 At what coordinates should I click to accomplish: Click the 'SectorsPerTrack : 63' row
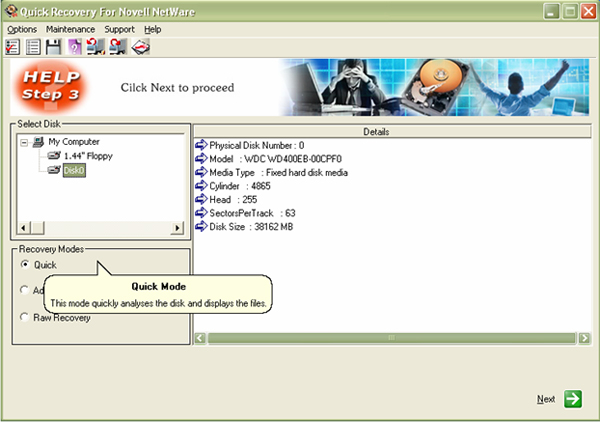(x=245, y=213)
